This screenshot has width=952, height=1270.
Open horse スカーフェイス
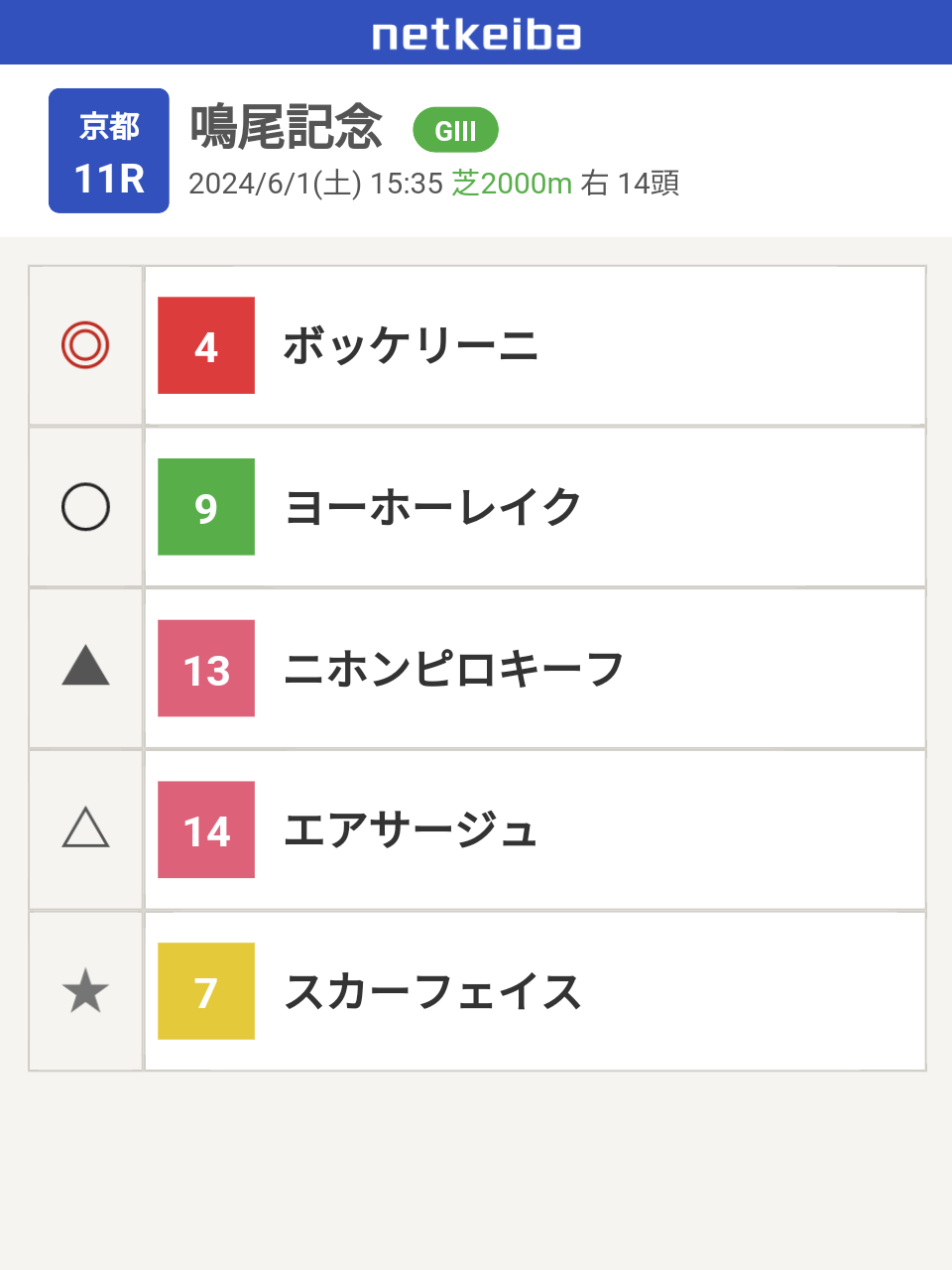click(x=433, y=992)
